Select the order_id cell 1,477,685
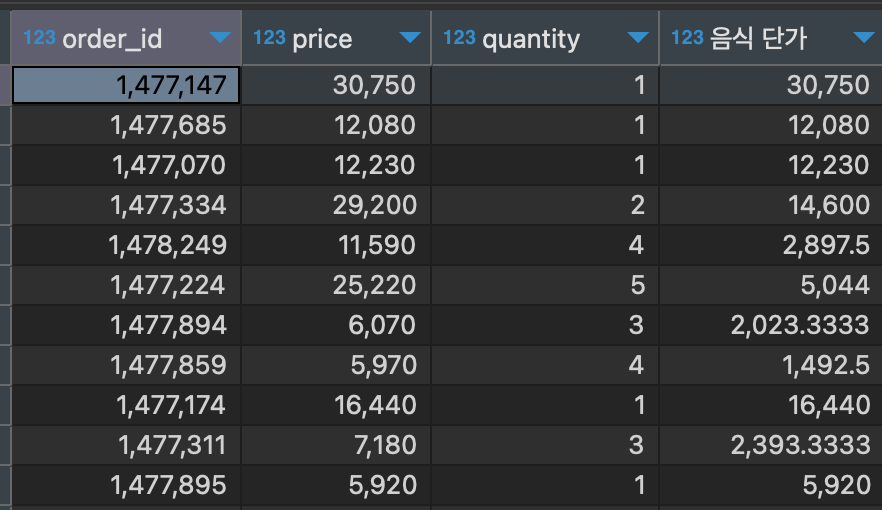Image resolution: width=882 pixels, height=510 pixels. coord(126,125)
